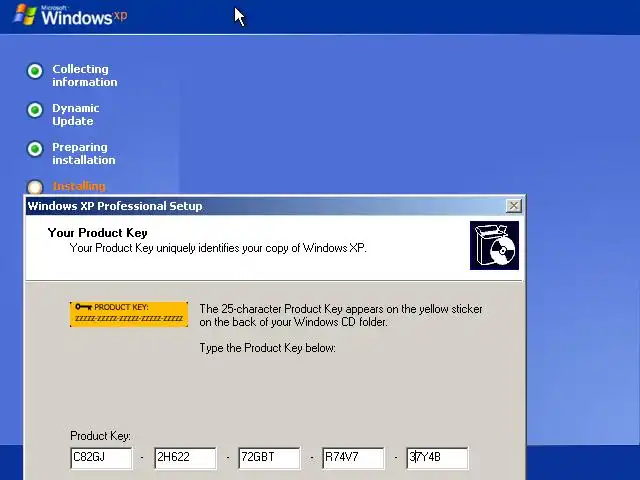Click the Collecting information step indicator
The width and height of the screenshot is (640, 480).
35,71
